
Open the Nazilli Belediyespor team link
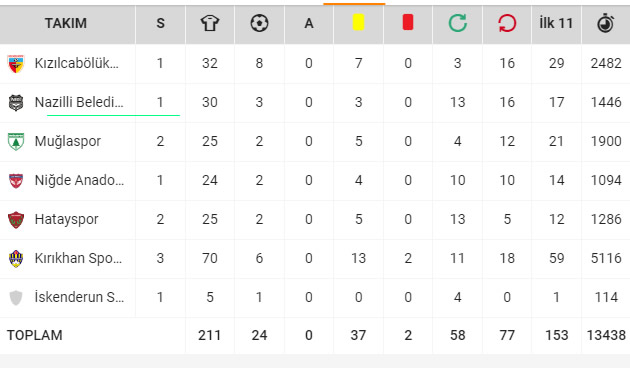tap(79, 102)
